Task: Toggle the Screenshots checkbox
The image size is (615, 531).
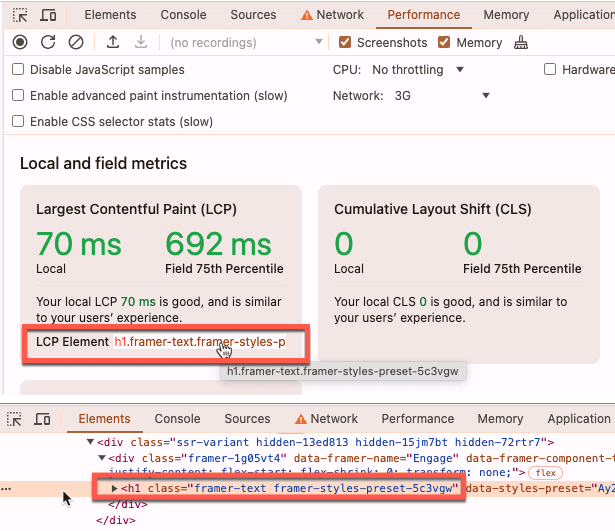Action: pos(345,42)
